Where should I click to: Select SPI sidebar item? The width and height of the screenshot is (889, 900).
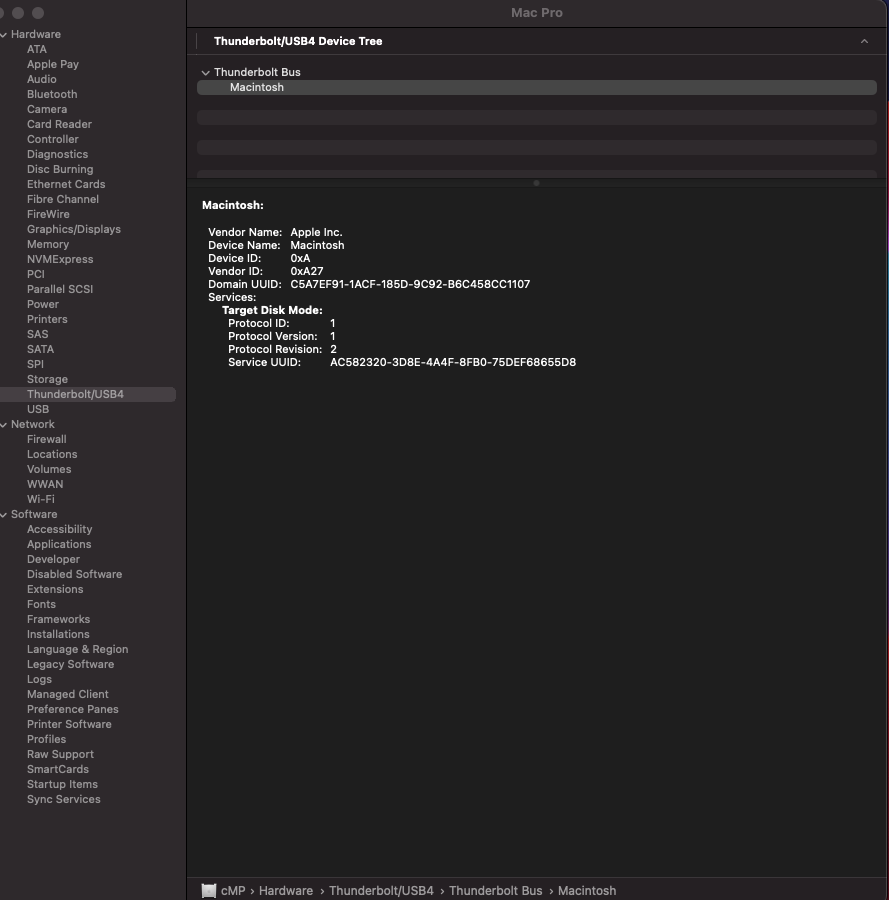pos(35,364)
